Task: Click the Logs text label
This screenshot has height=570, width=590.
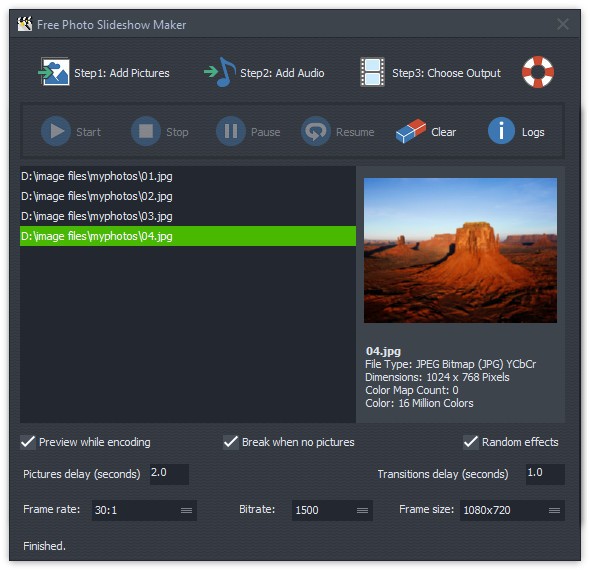Action: (x=533, y=132)
